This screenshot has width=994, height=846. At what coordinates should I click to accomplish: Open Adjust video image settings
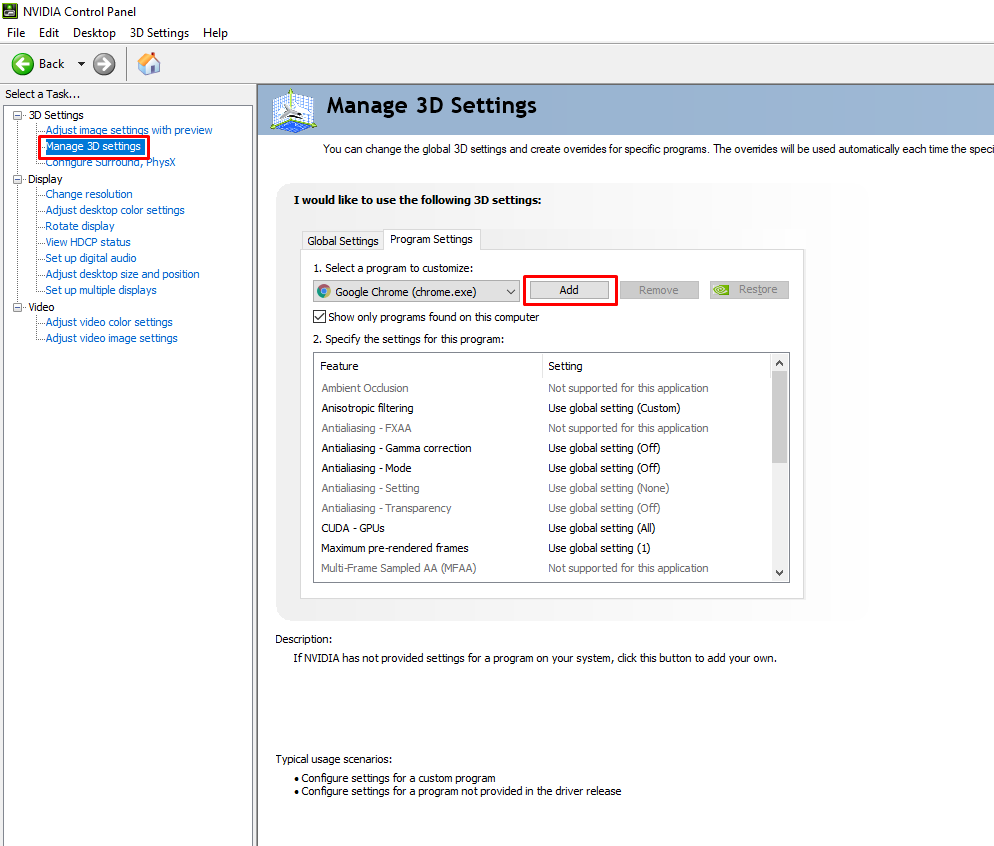point(112,338)
